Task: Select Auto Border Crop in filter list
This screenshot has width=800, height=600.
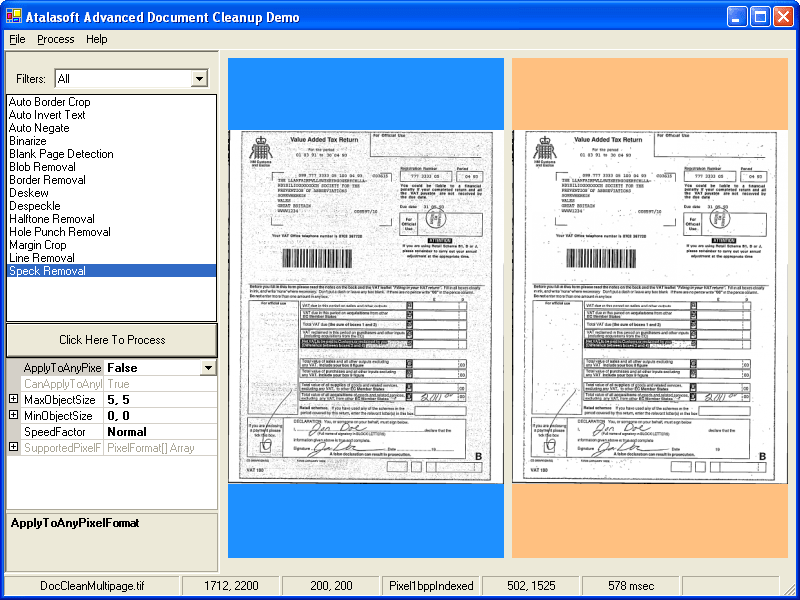Action: coord(50,102)
